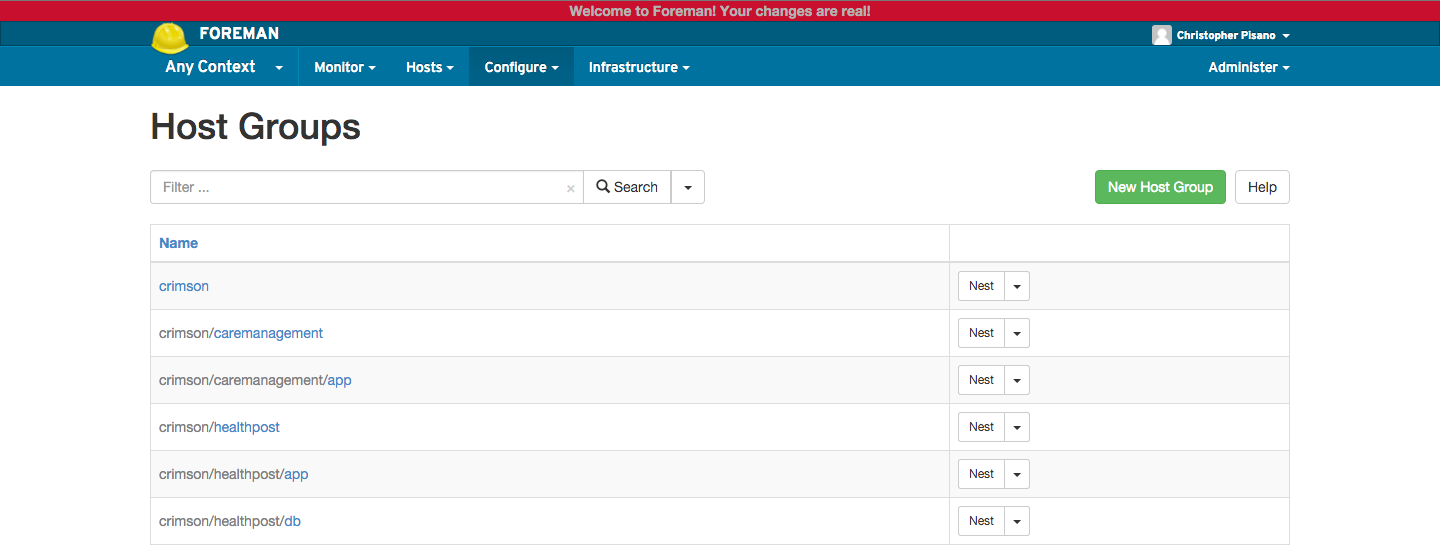Sort by the Name column header
Viewport: 1440px width, 545px height.
point(178,243)
